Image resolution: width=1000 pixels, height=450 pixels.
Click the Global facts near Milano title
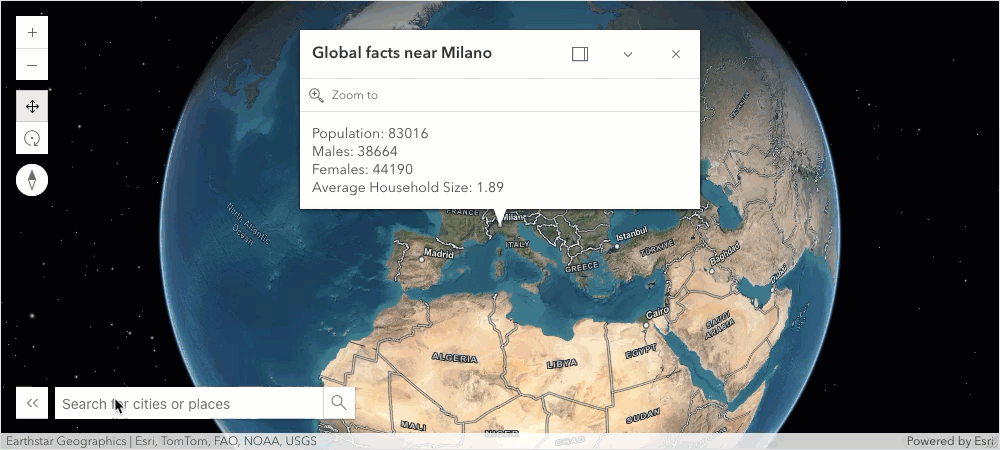402,53
